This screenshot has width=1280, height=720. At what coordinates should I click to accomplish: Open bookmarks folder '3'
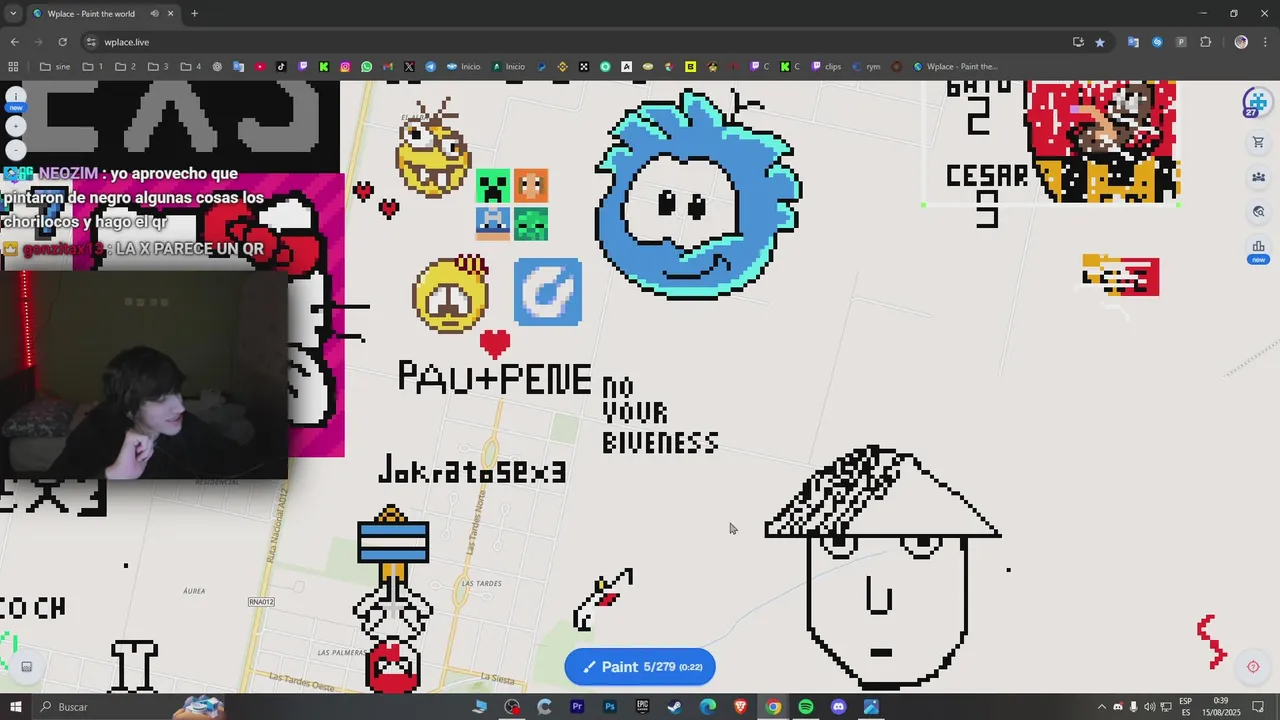click(158, 67)
